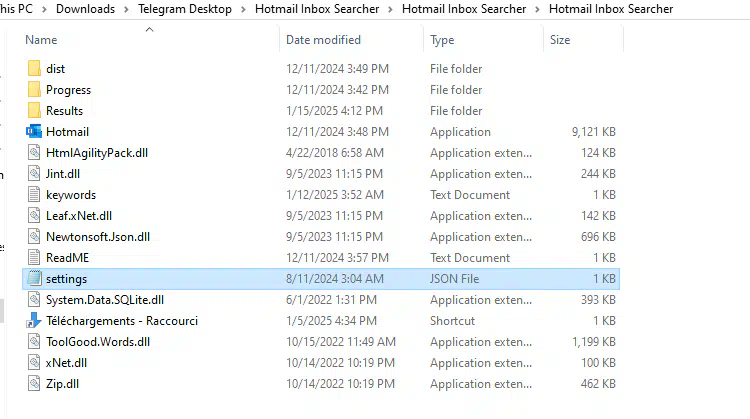Select the settings JSON file icon
Viewport: 750px width, 419px height.
coord(34,279)
